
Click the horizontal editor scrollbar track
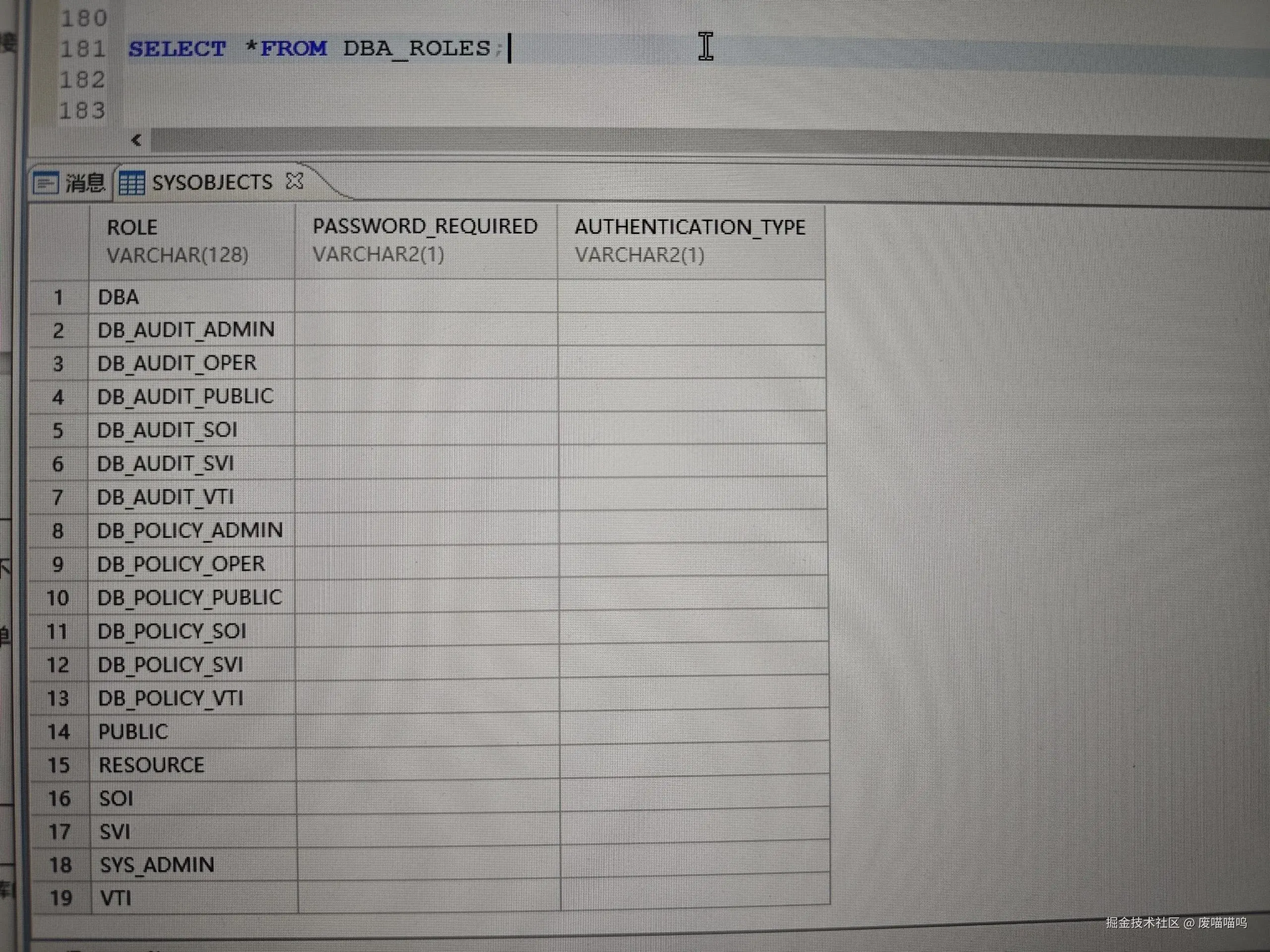click(x=689, y=141)
